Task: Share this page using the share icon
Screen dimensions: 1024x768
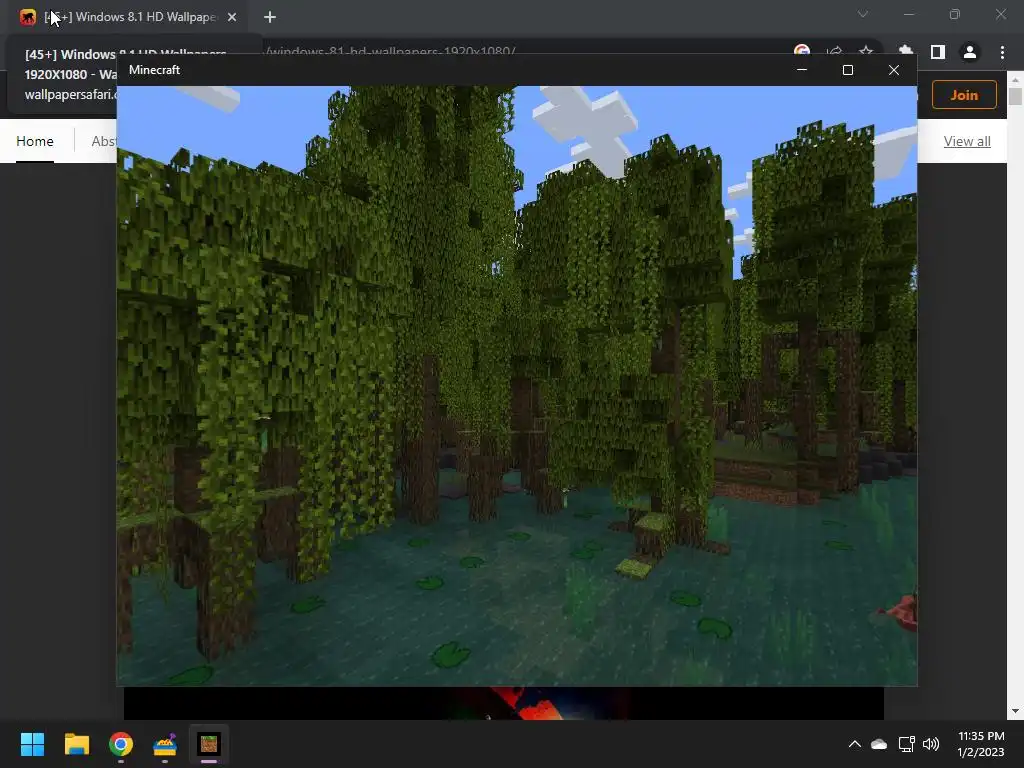Action: 834,51
